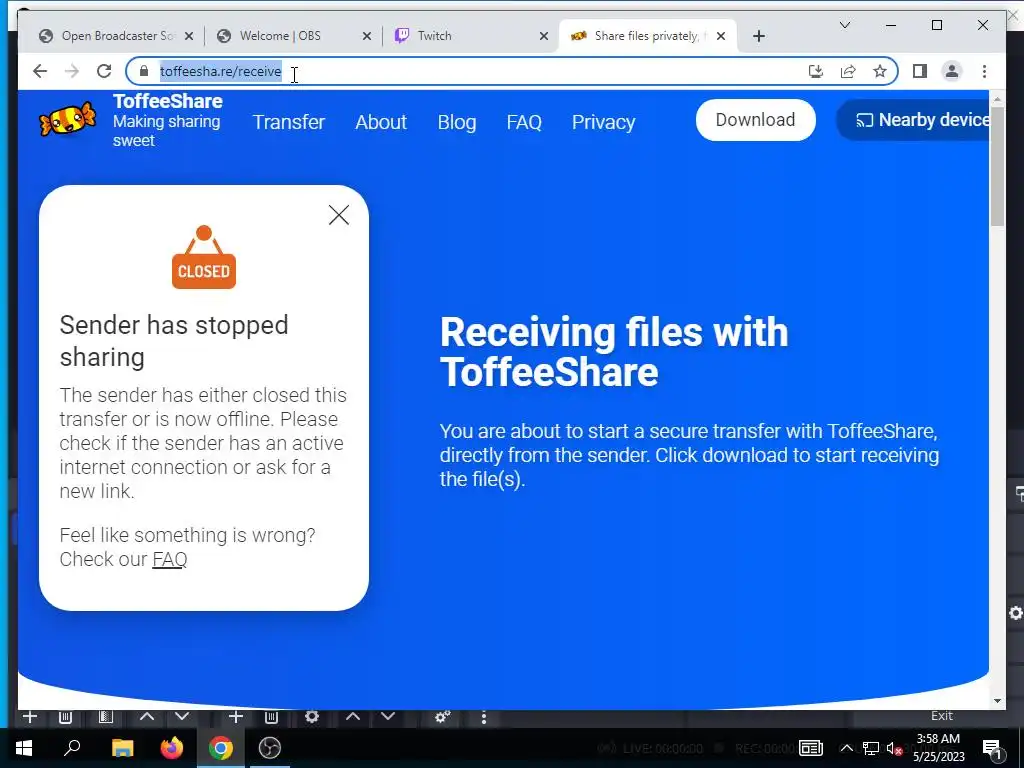Click the muted volume tray icon

[895, 749]
